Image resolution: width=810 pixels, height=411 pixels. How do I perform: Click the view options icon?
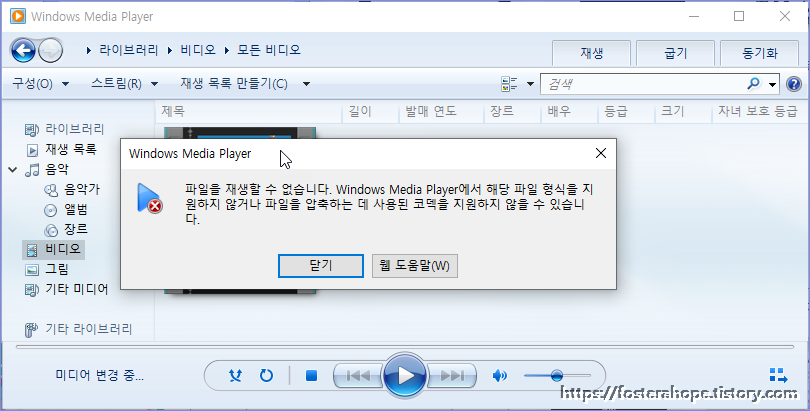click(509, 84)
